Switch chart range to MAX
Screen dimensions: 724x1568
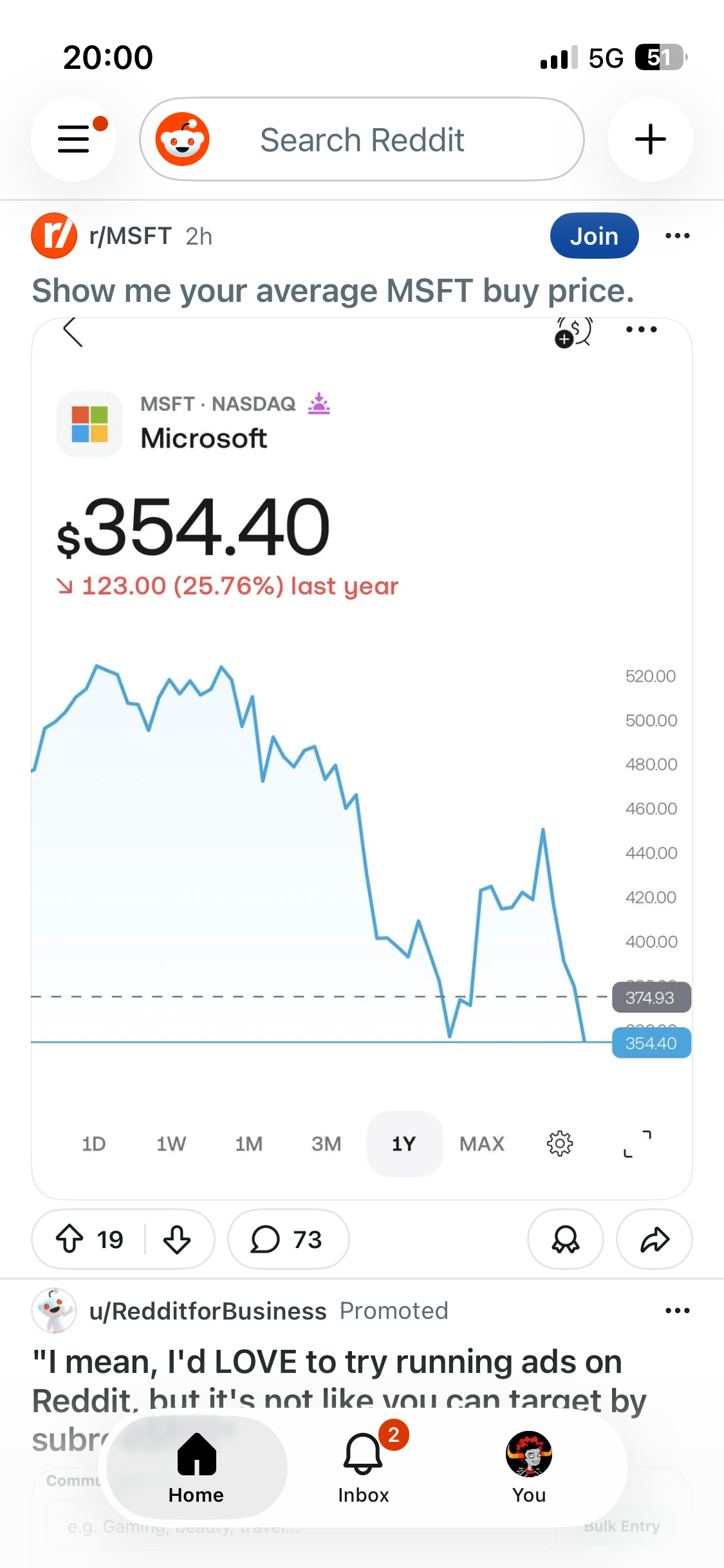pos(482,1144)
